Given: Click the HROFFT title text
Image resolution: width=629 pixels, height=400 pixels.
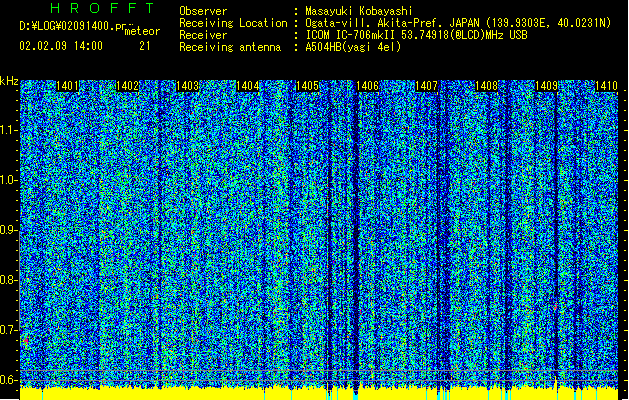Looking at the screenshot, I should tap(102, 8).
